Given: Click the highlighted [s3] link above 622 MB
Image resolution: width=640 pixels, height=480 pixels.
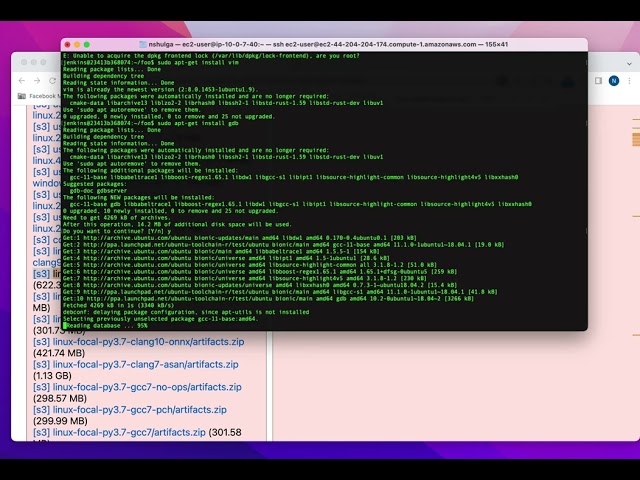Looking at the screenshot, I should (41, 274).
